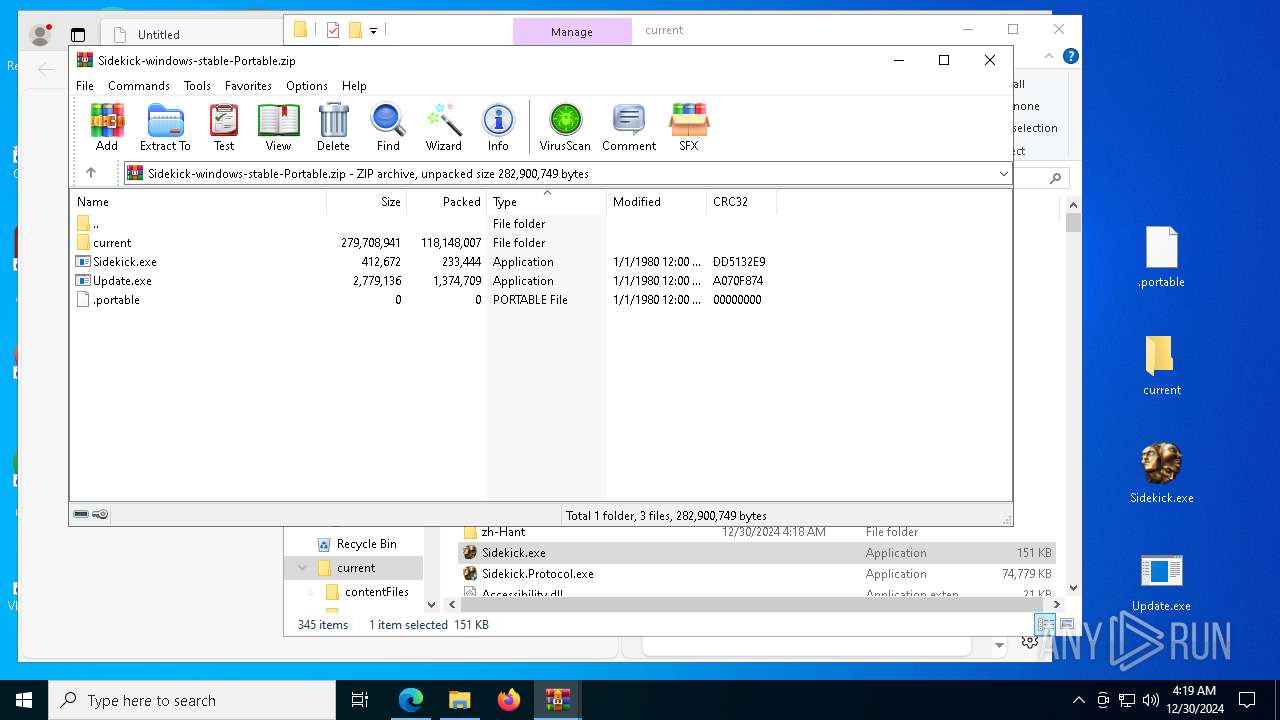Open the Tools menu
This screenshot has height=720, width=1280.
click(197, 86)
